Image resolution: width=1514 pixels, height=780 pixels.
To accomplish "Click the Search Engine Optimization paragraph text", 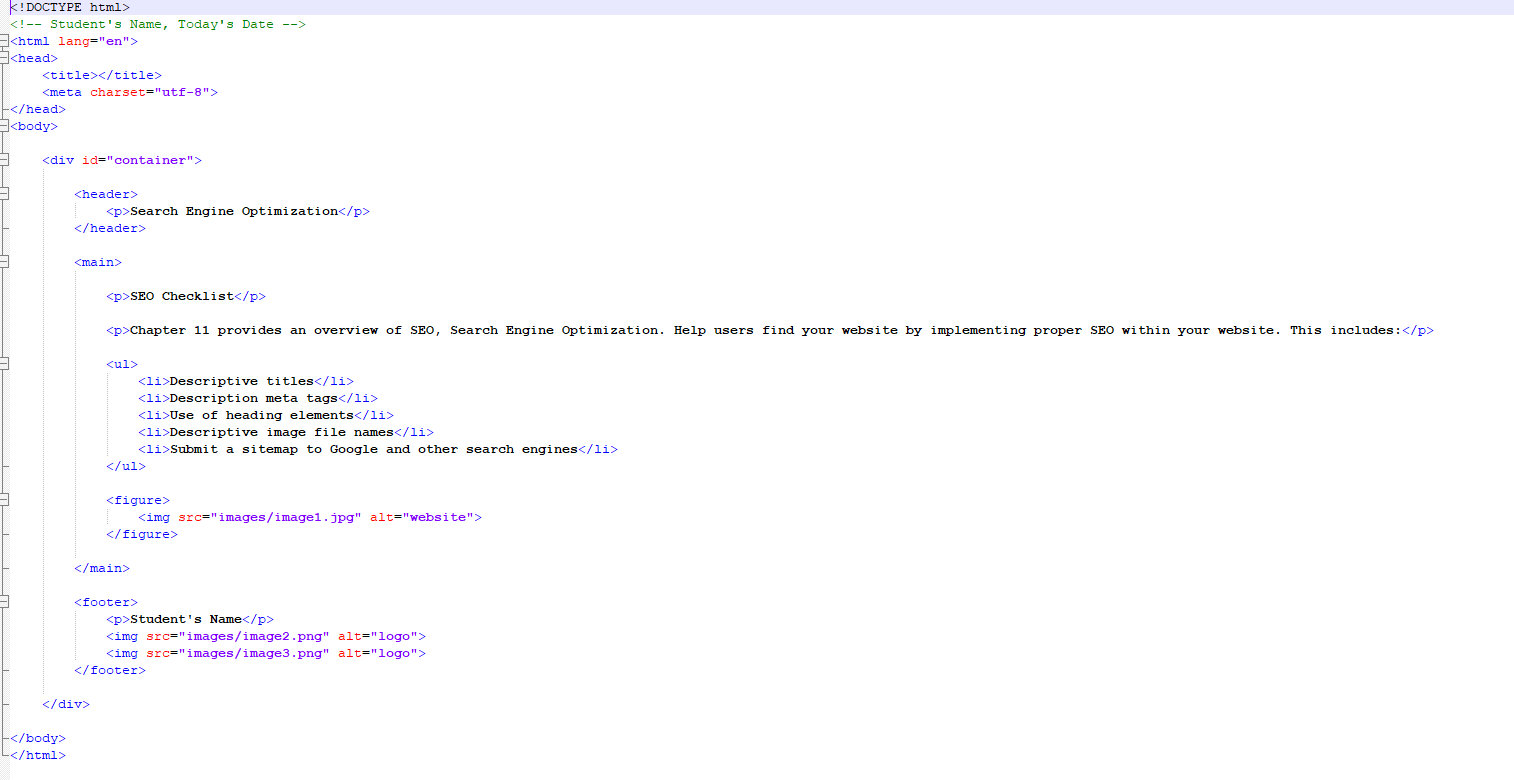I will pyautogui.click(x=233, y=211).
